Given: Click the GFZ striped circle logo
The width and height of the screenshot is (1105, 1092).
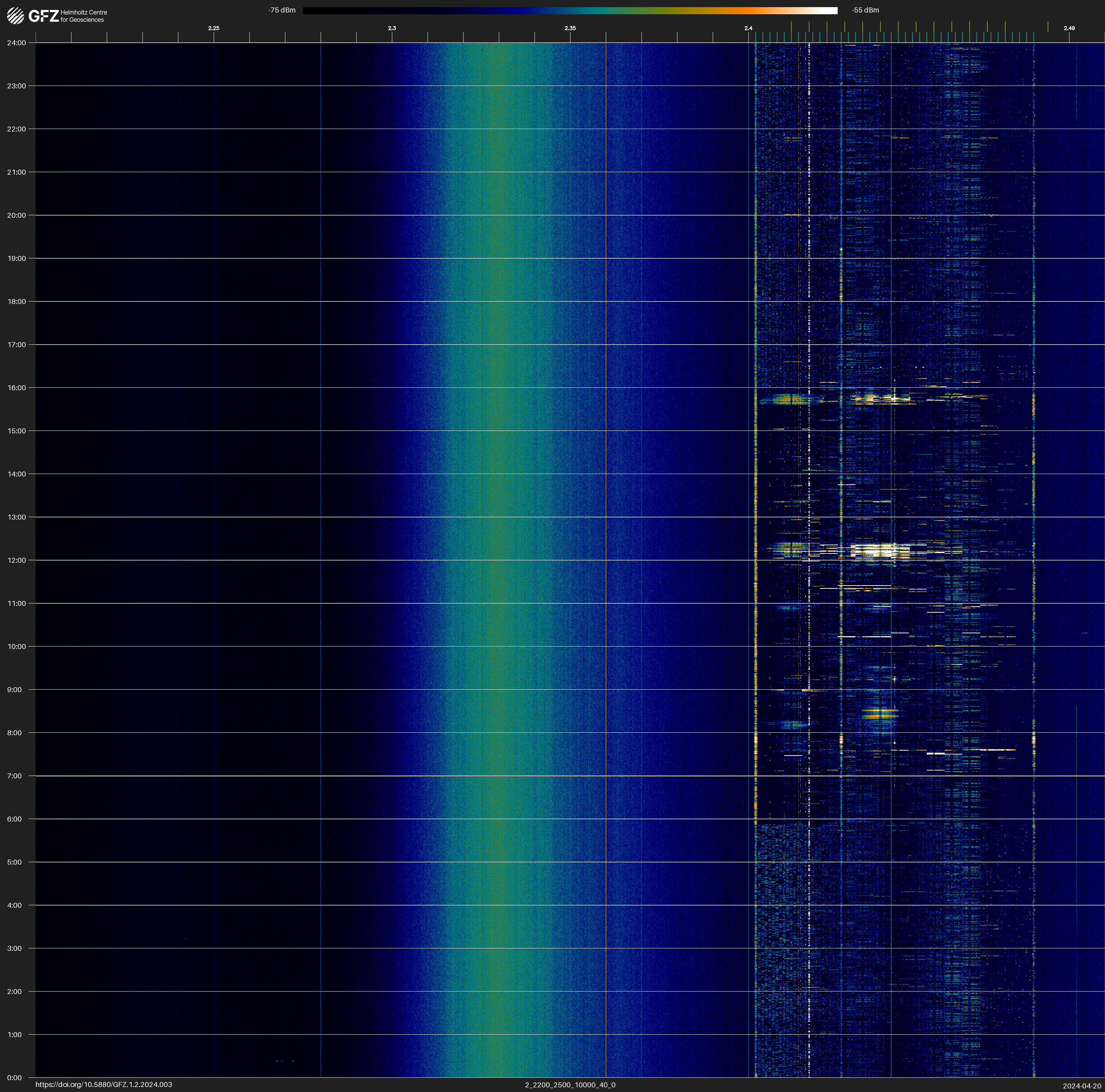Looking at the screenshot, I should coord(15,16).
